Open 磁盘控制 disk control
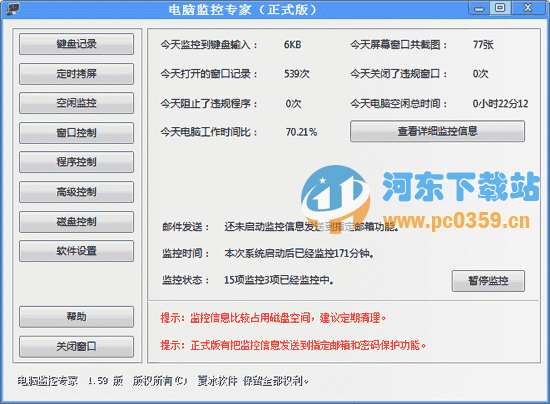 tap(76, 222)
